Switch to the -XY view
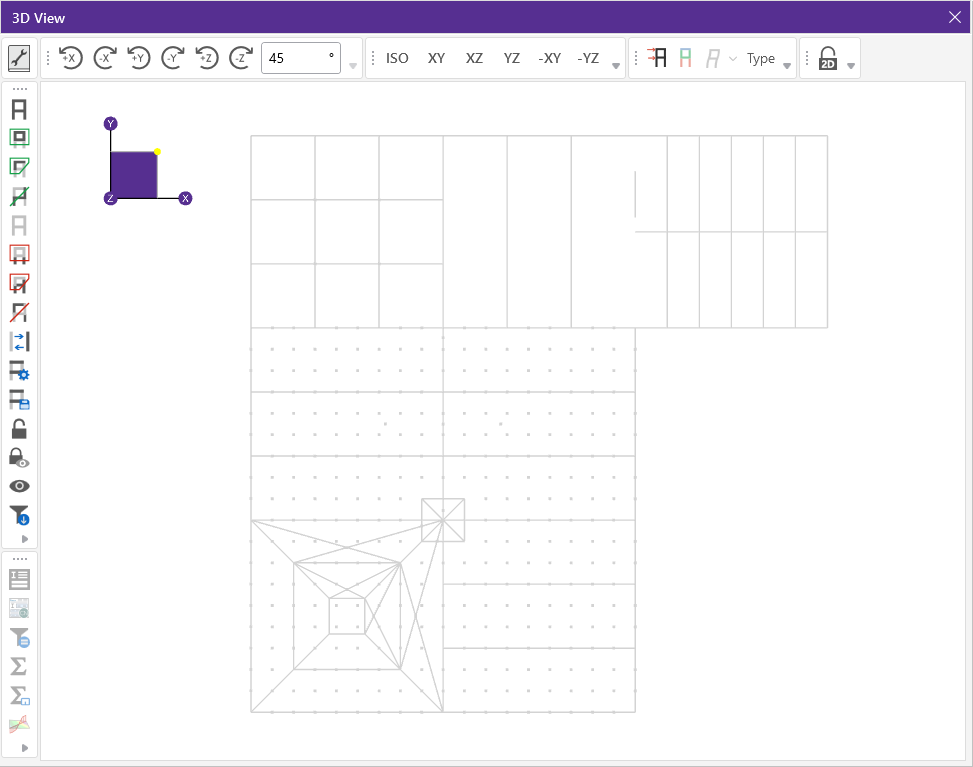Viewport: 973px width, 767px height. [x=549, y=58]
